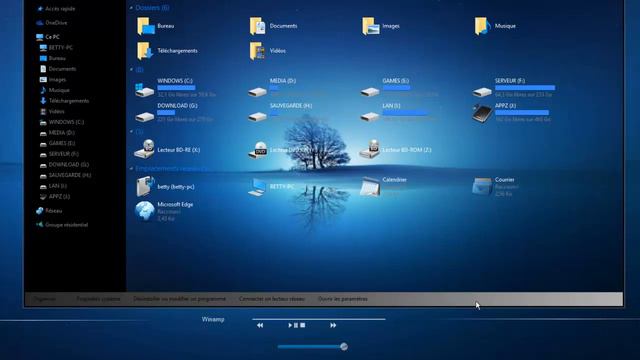
Task: Click the Winamp volume slider knob
Action: (x=344, y=347)
